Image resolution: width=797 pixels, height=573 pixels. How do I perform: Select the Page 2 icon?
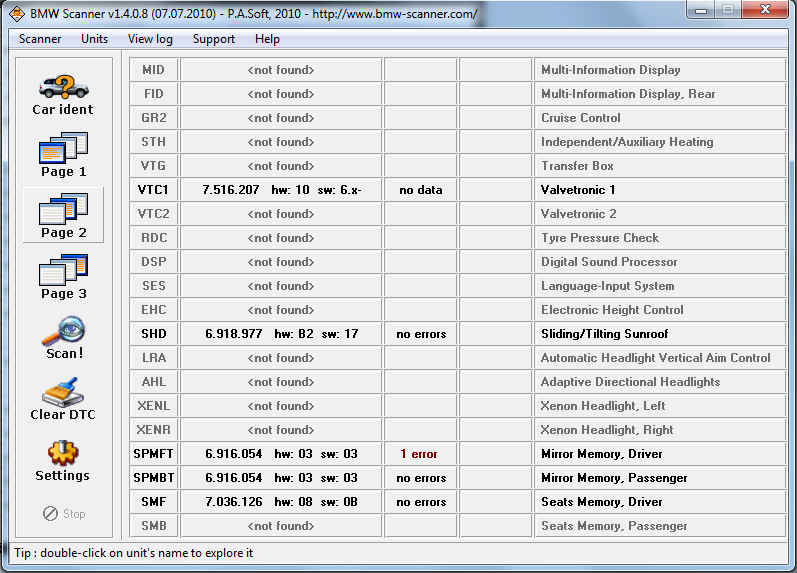click(x=63, y=210)
